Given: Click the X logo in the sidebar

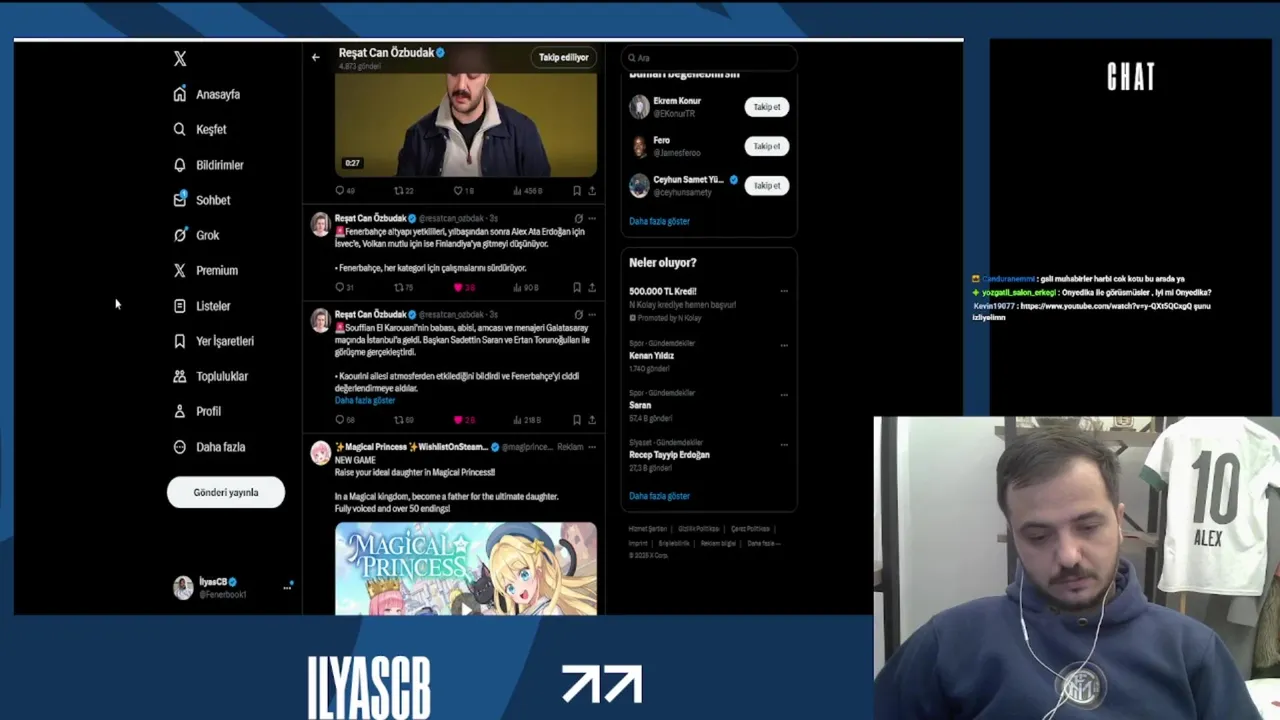Looking at the screenshot, I should [180, 59].
